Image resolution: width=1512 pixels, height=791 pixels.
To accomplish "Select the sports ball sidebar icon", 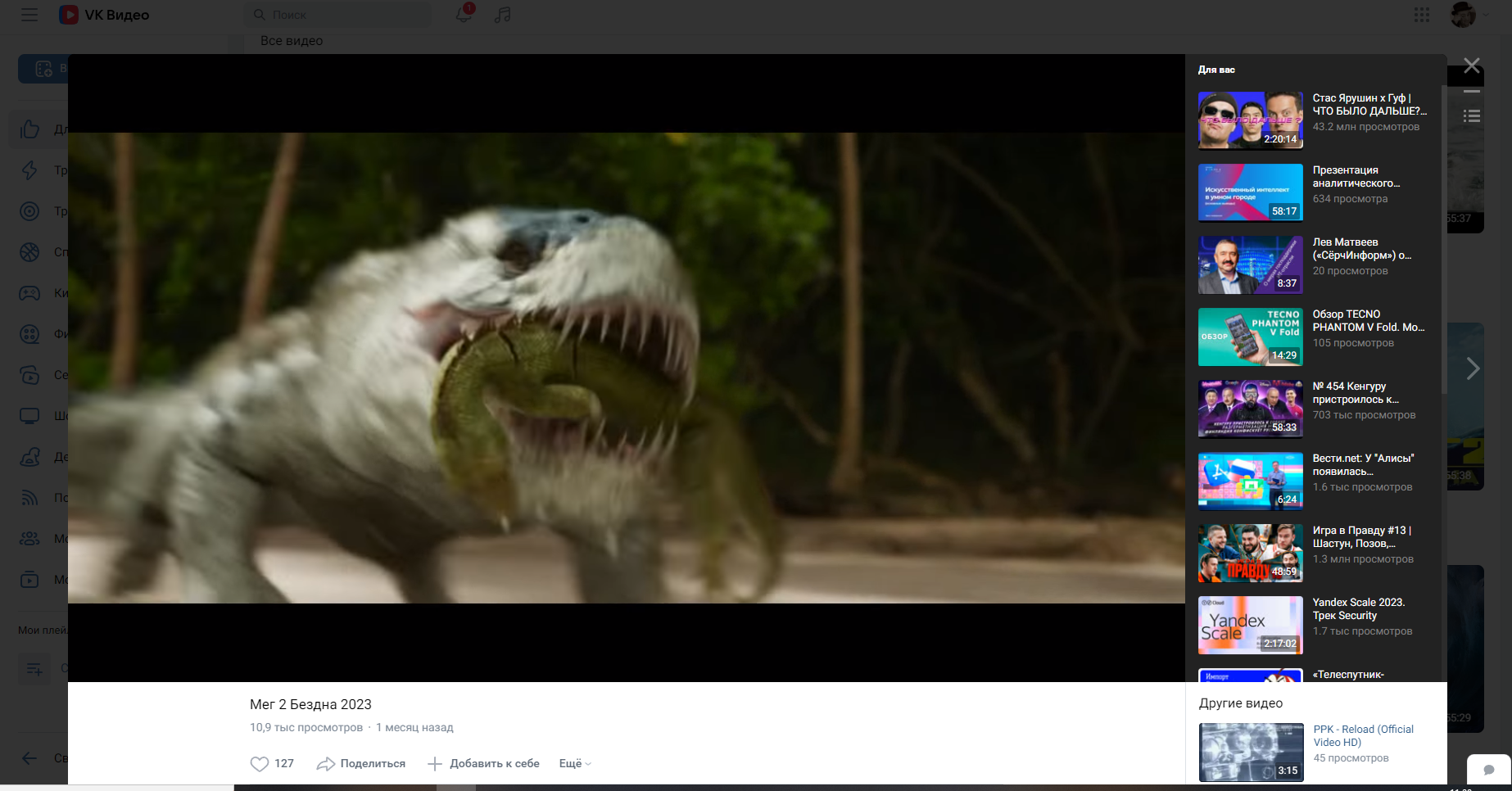I will tap(29, 252).
